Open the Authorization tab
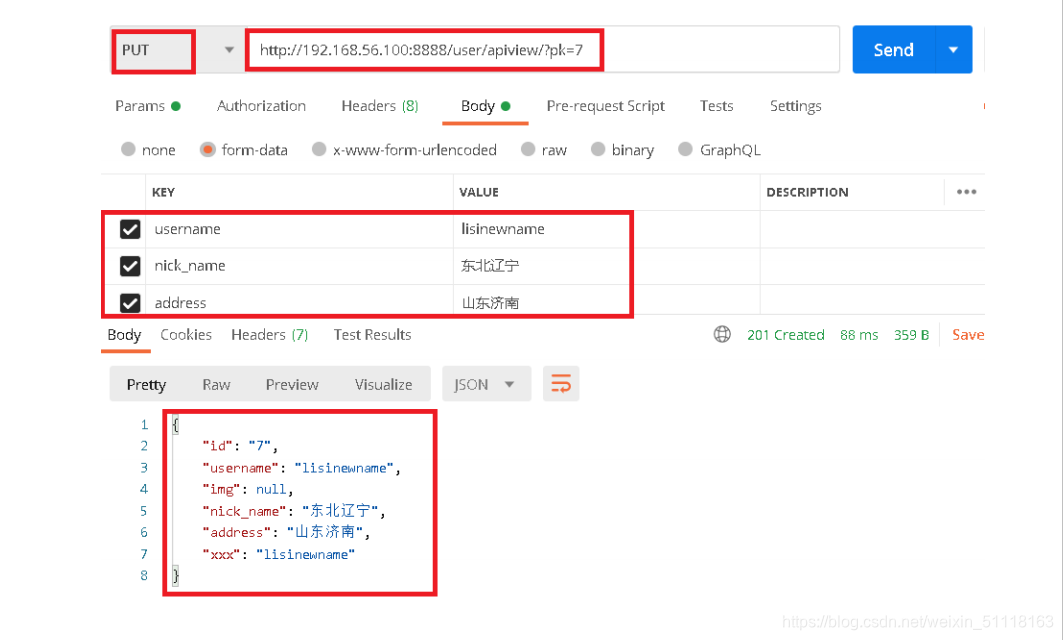The height and width of the screenshot is (640, 1063). (261, 106)
